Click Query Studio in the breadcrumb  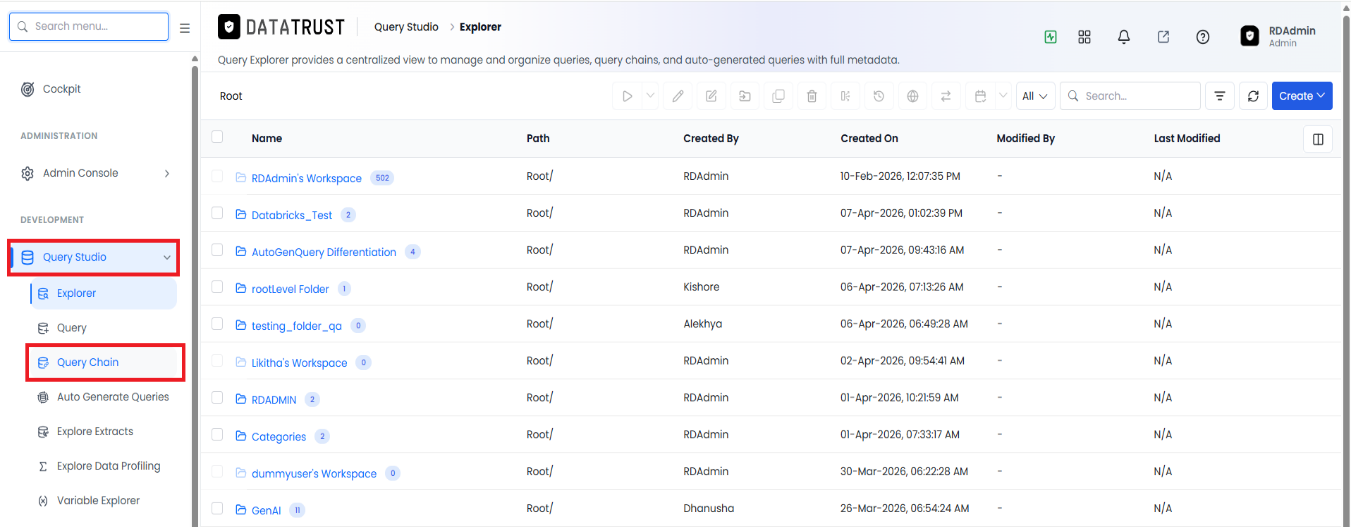(406, 27)
